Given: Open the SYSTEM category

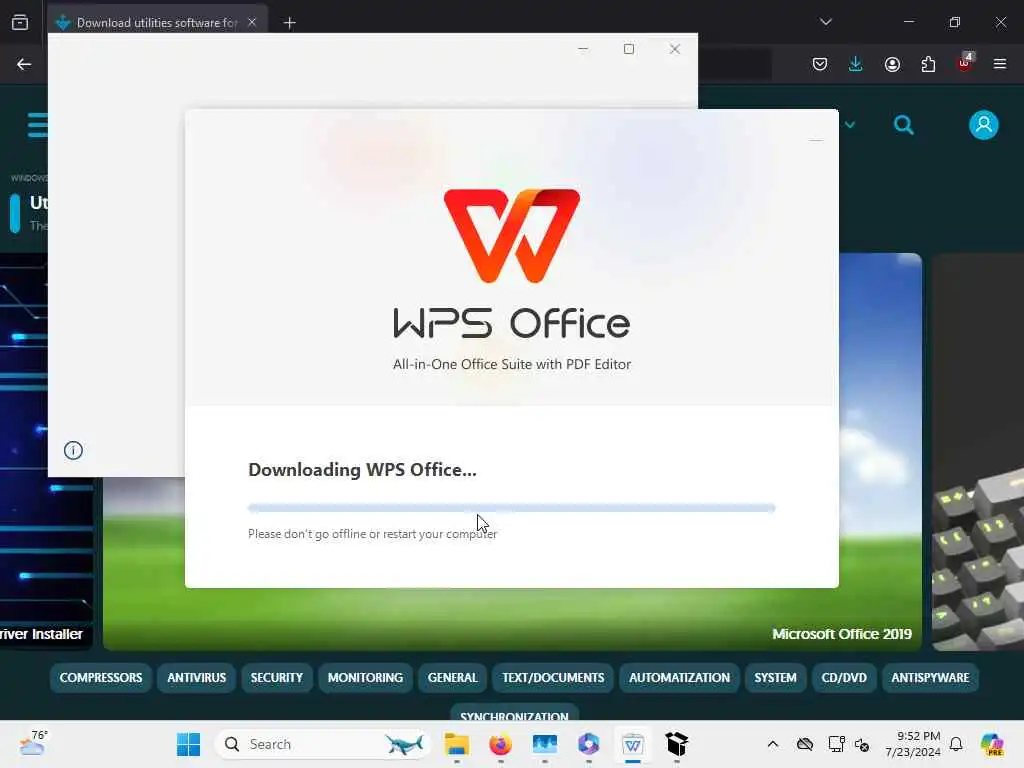Looking at the screenshot, I should tap(775, 678).
